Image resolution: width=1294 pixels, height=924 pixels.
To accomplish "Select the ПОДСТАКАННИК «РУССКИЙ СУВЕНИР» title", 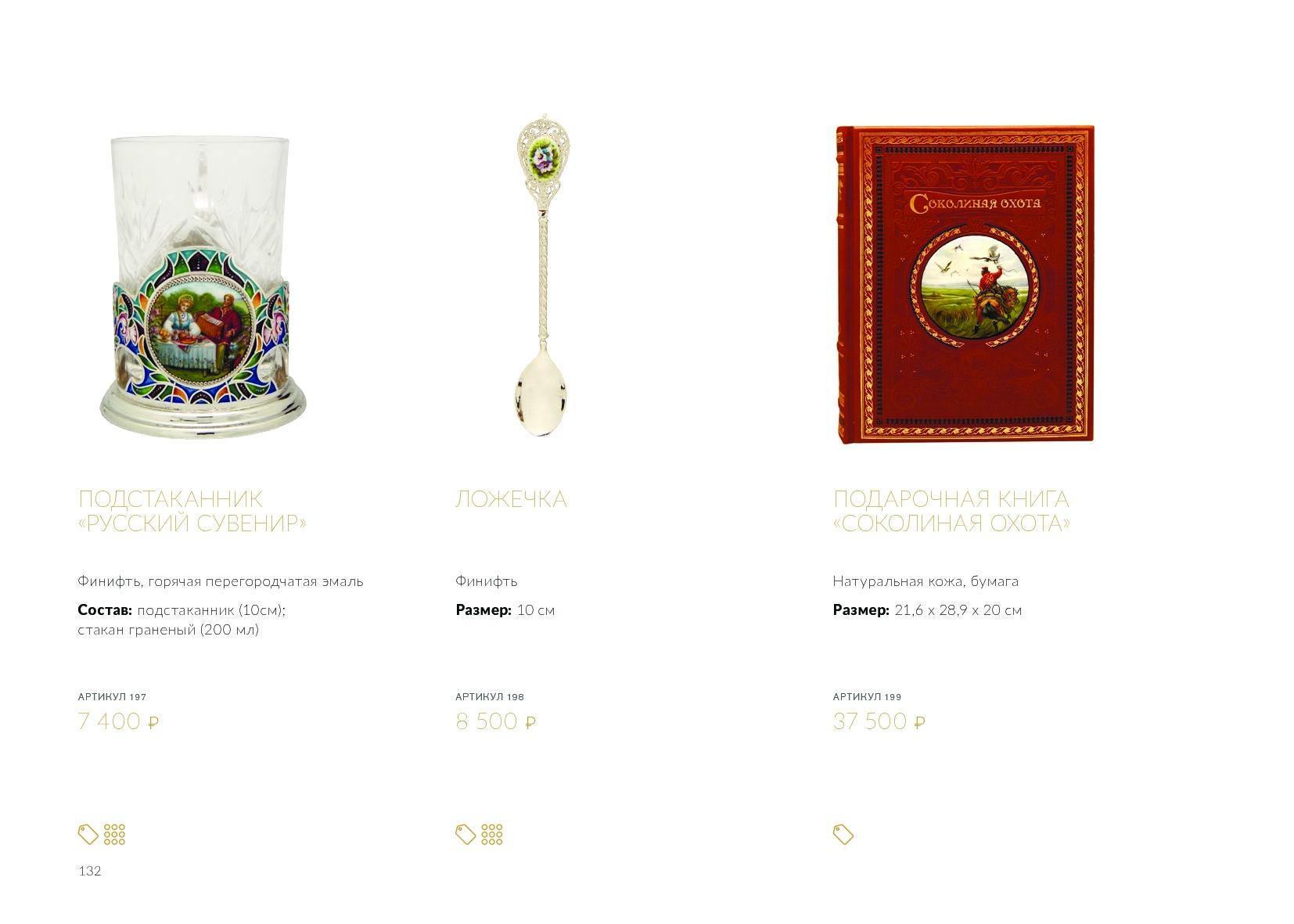I will tap(192, 511).
